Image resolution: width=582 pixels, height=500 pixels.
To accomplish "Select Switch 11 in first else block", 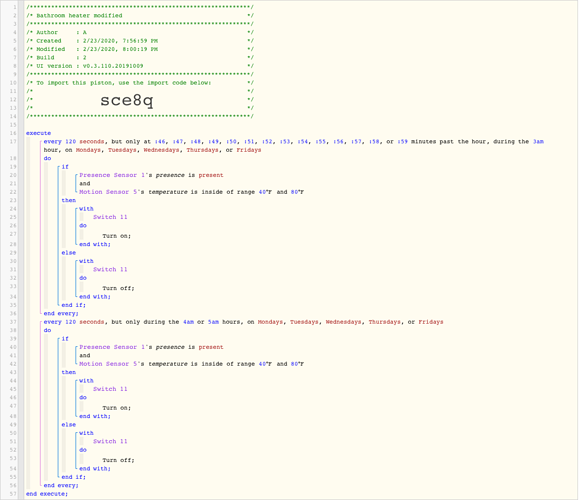I will [110, 269].
